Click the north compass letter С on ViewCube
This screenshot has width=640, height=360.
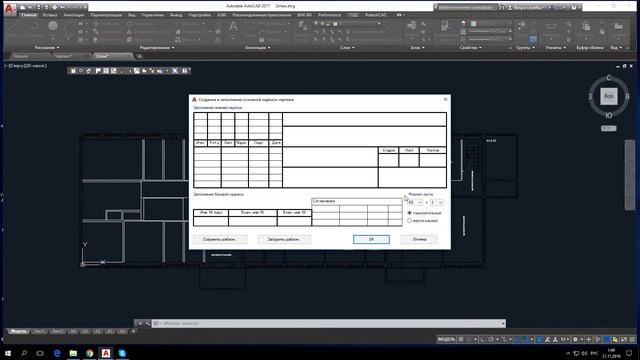coord(609,78)
